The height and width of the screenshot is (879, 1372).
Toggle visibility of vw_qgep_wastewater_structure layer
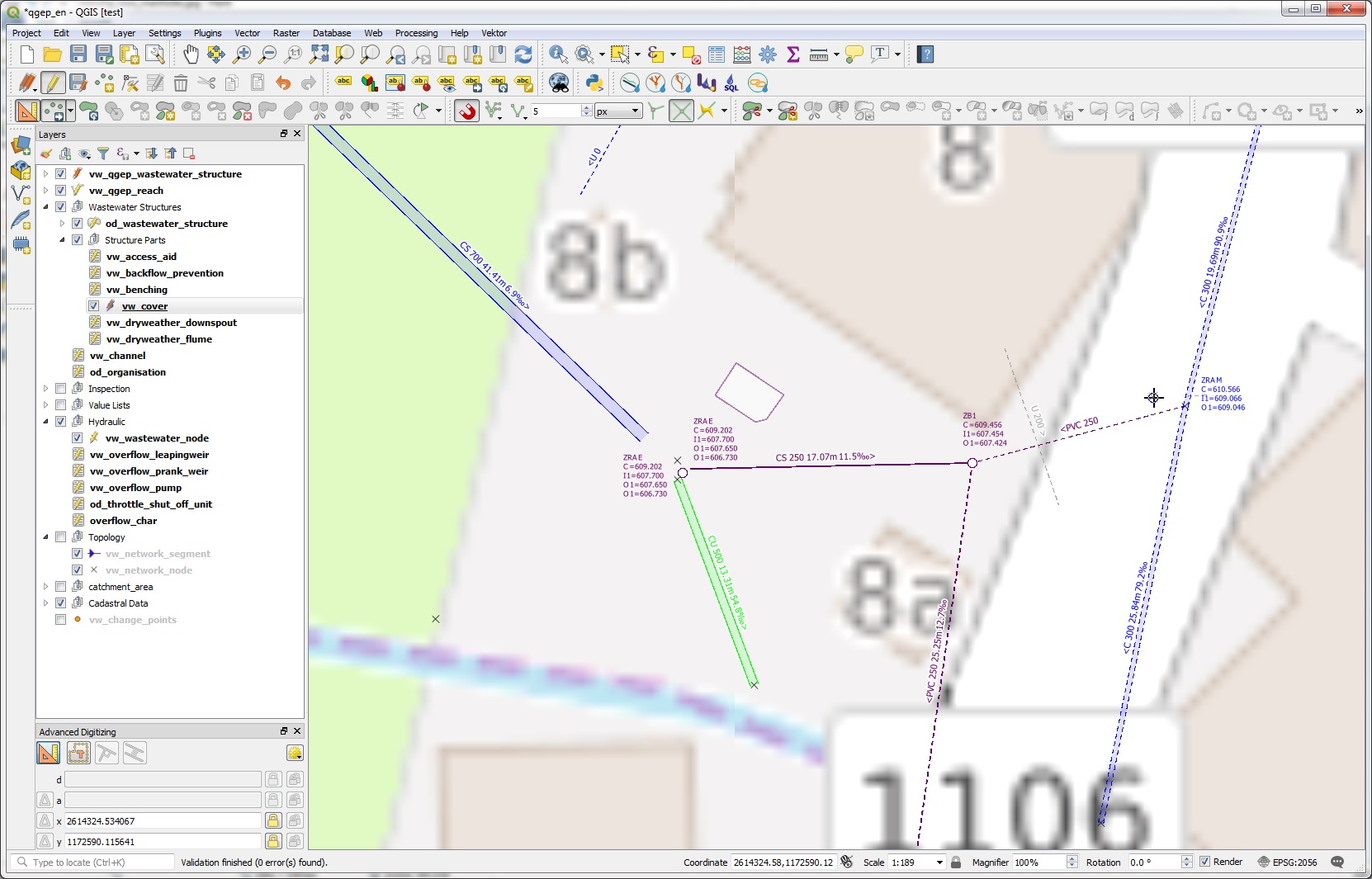(60, 174)
